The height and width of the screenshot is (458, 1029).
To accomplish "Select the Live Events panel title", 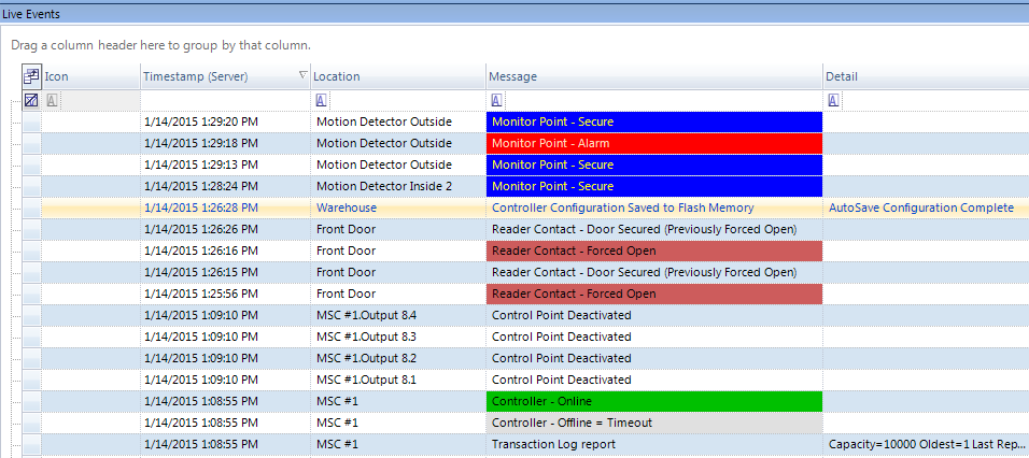I will click(31, 14).
